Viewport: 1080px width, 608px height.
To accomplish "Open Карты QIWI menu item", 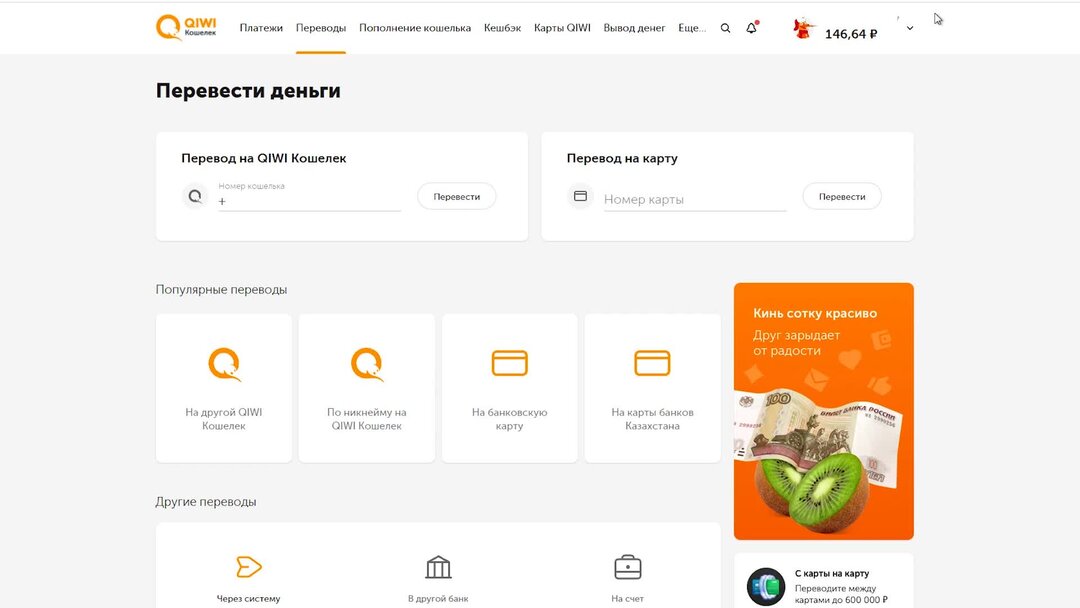I will (x=562, y=28).
